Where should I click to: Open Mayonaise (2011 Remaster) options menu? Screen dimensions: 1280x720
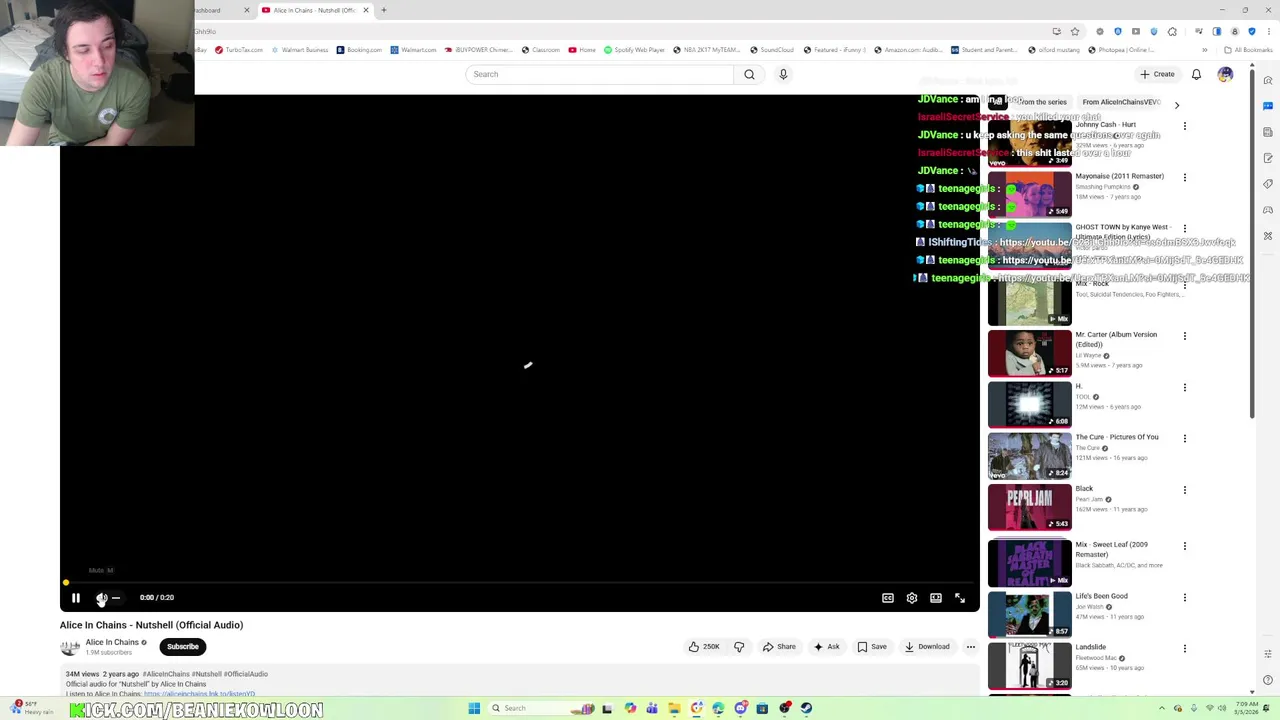tap(1185, 178)
